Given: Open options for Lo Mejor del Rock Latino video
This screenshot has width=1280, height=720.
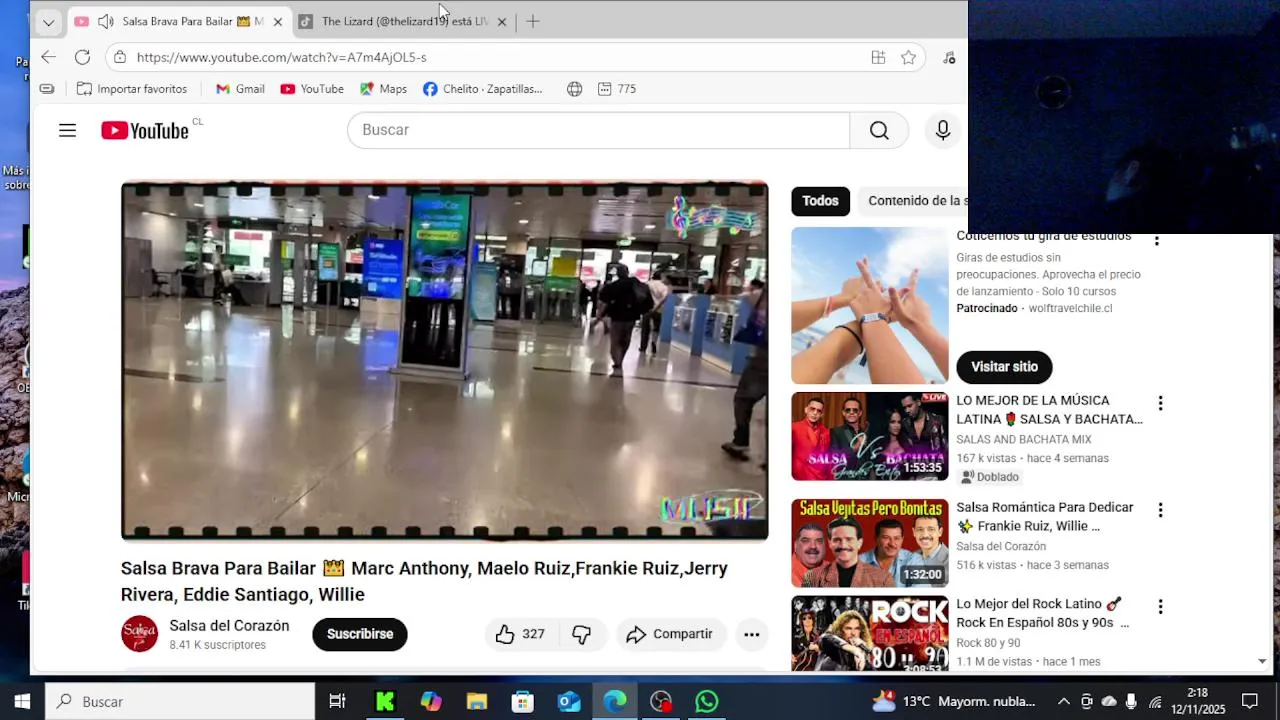Looking at the screenshot, I should click(1160, 606).
